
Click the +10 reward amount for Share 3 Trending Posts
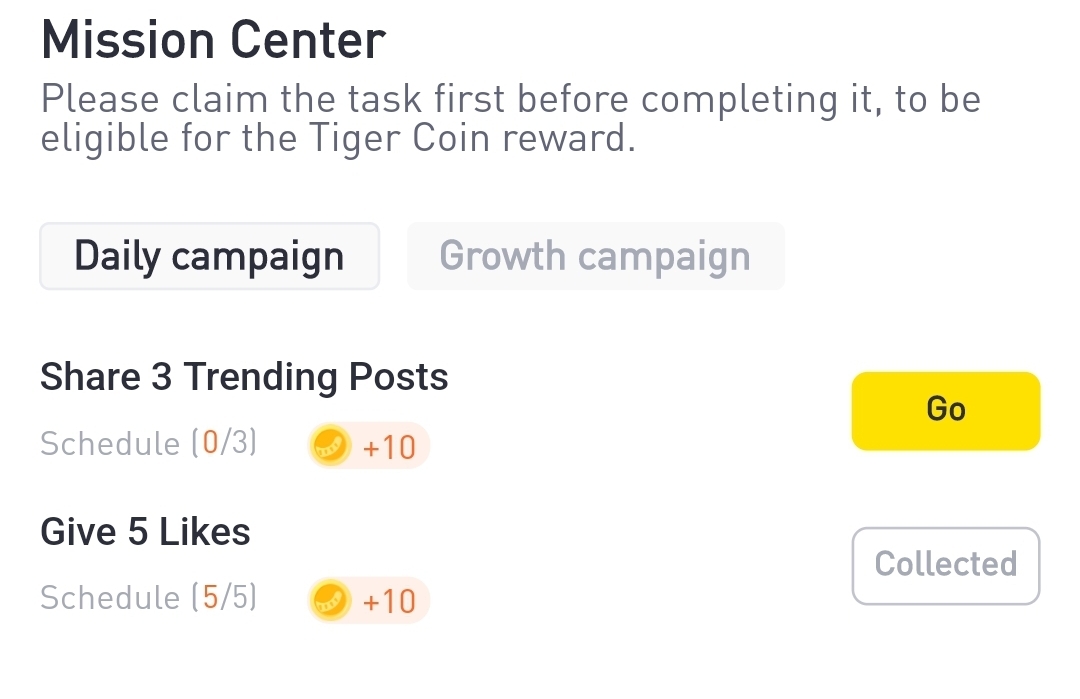point(389,447)
